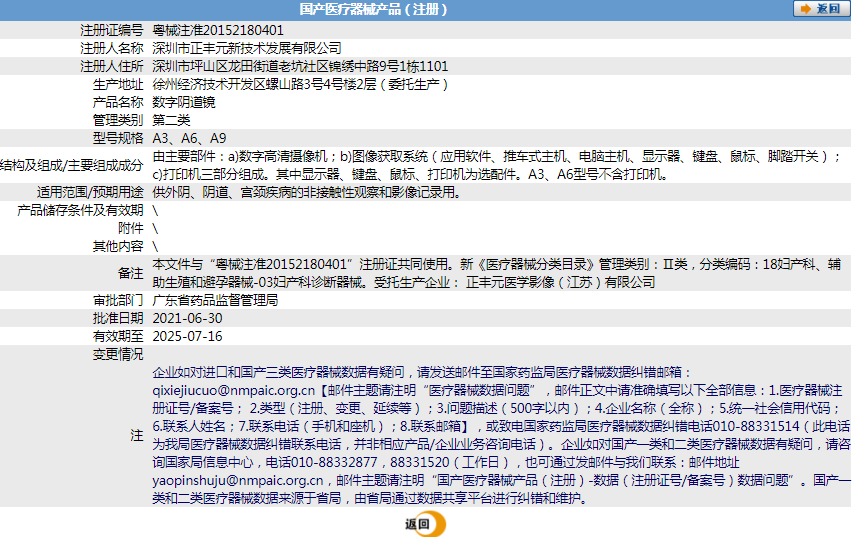Click approval department 广东省药品监督管理局

point(215,300)
